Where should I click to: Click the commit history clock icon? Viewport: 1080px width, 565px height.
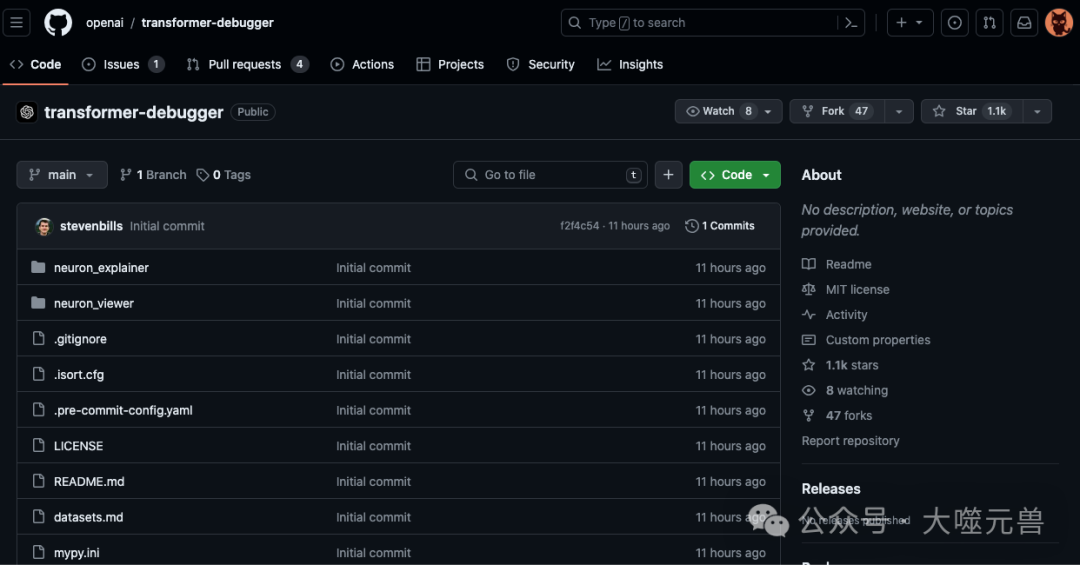pyautogui.click(x=692, y=226)
